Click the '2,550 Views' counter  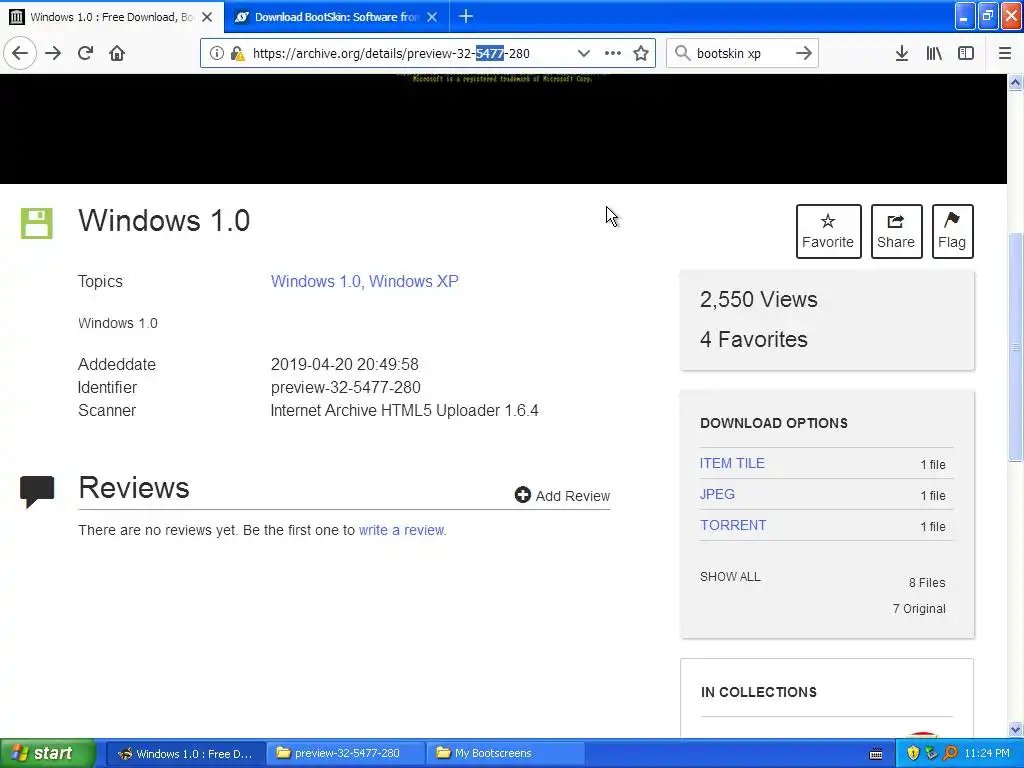tap(758, 299)
